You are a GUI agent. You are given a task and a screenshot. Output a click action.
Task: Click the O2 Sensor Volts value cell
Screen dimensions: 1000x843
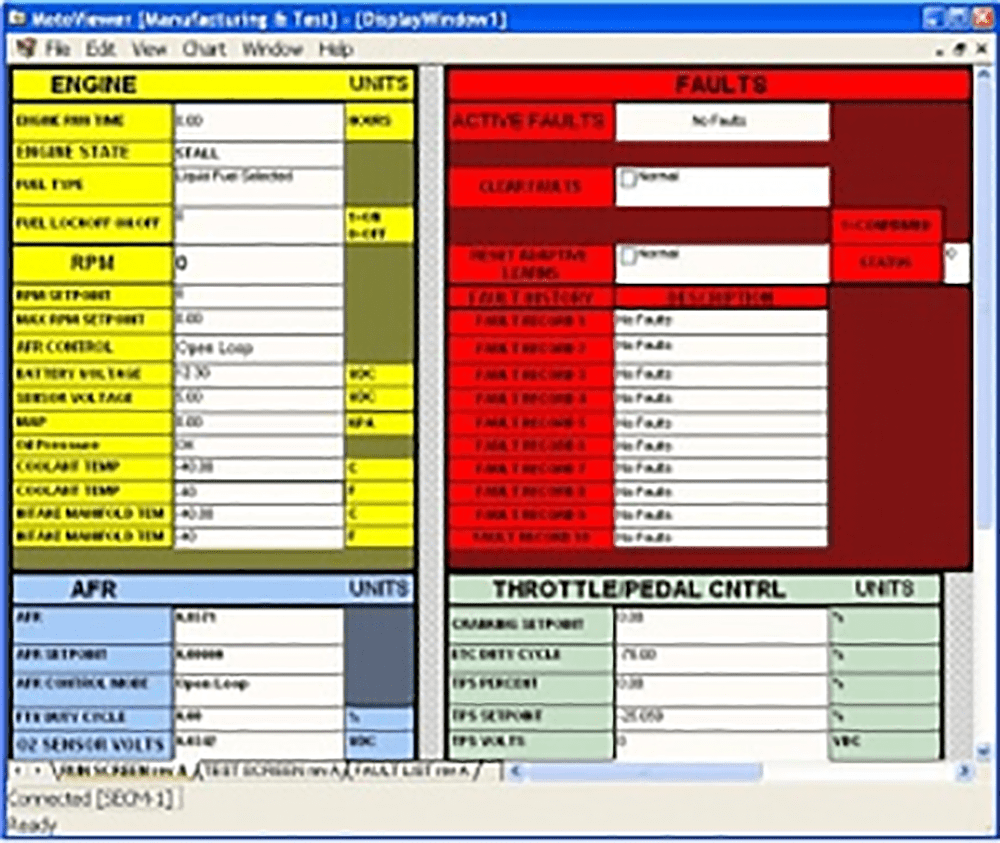point(258,744)
